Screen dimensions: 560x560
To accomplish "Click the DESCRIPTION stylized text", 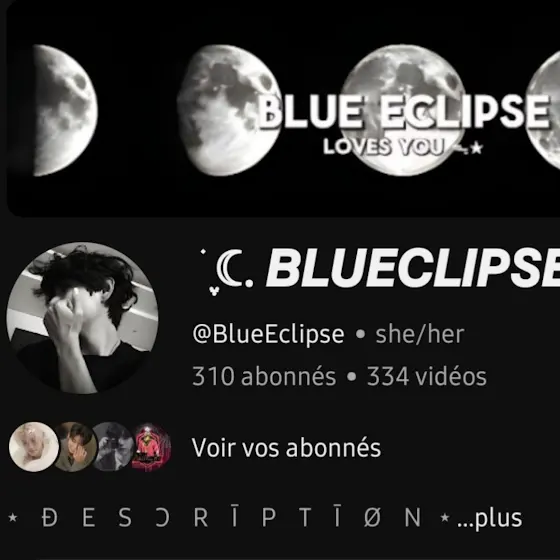I will pos(231,517).
